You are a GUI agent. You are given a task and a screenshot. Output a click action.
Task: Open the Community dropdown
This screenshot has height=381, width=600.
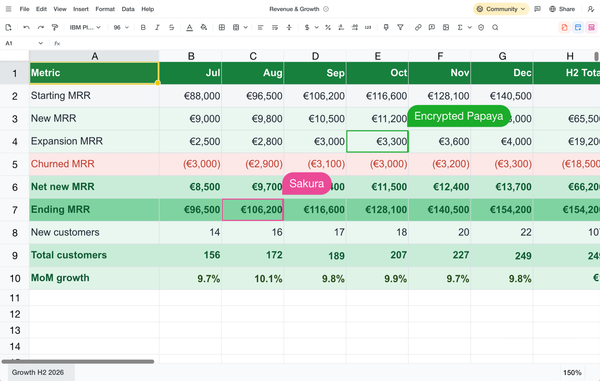coord(501,9)
